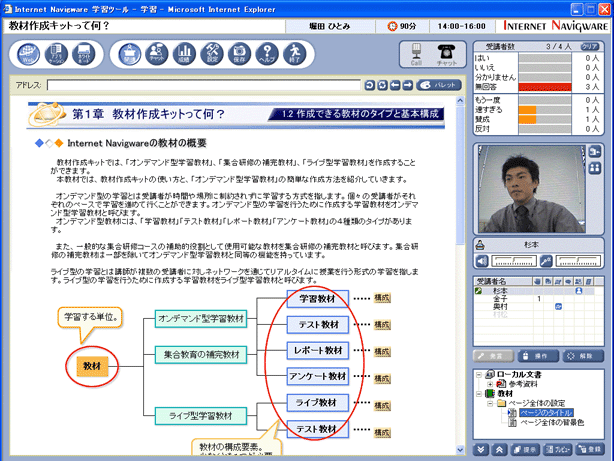Collapse the ローカル文書 tree node

tap(479, 374)
